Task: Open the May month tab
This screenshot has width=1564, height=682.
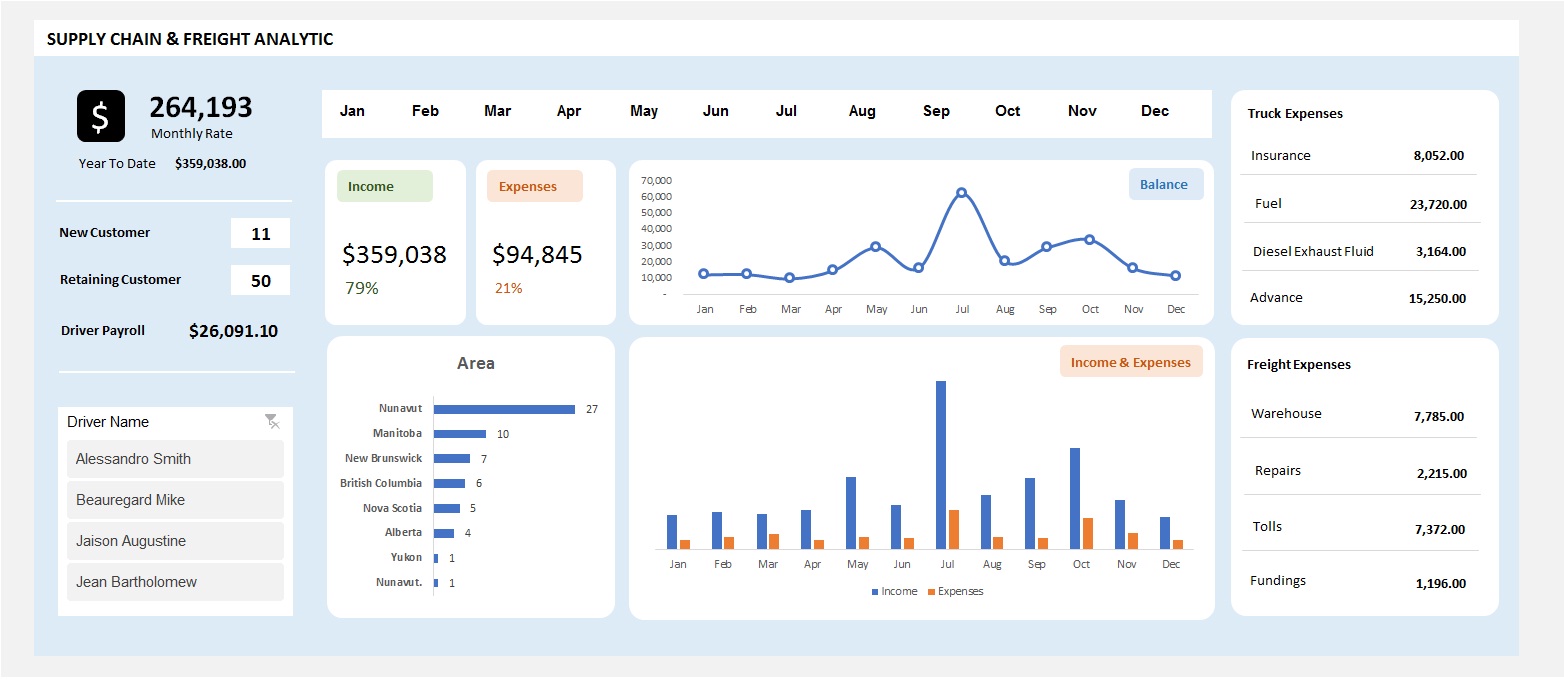Action: click(644, 111)
